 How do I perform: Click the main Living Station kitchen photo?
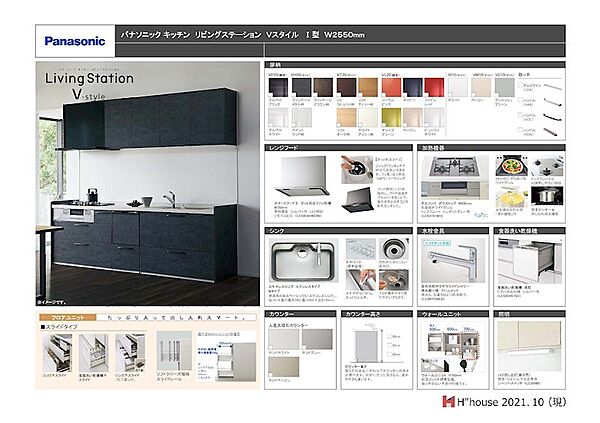[x=148, y=183]
